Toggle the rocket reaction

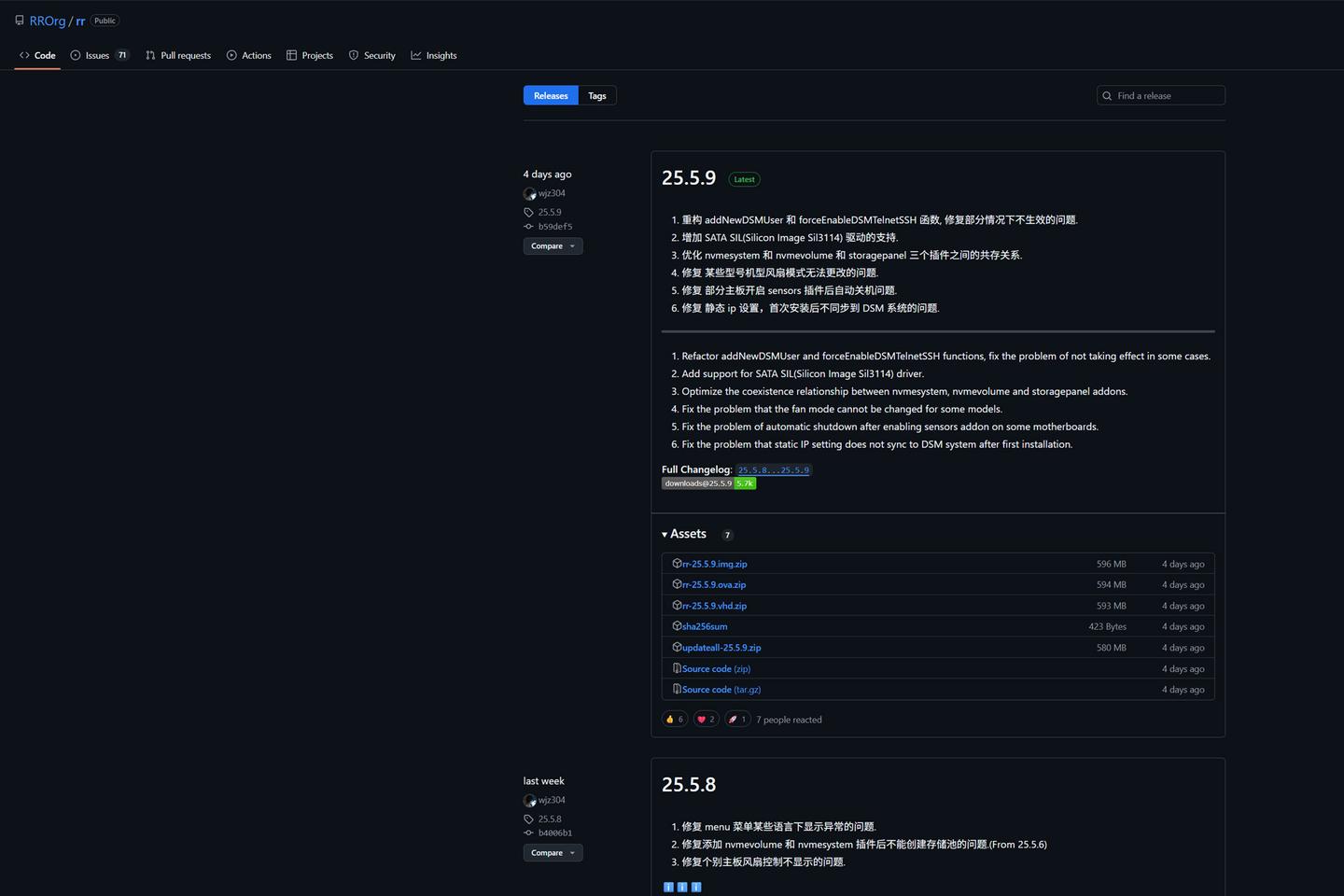(737, 719)
